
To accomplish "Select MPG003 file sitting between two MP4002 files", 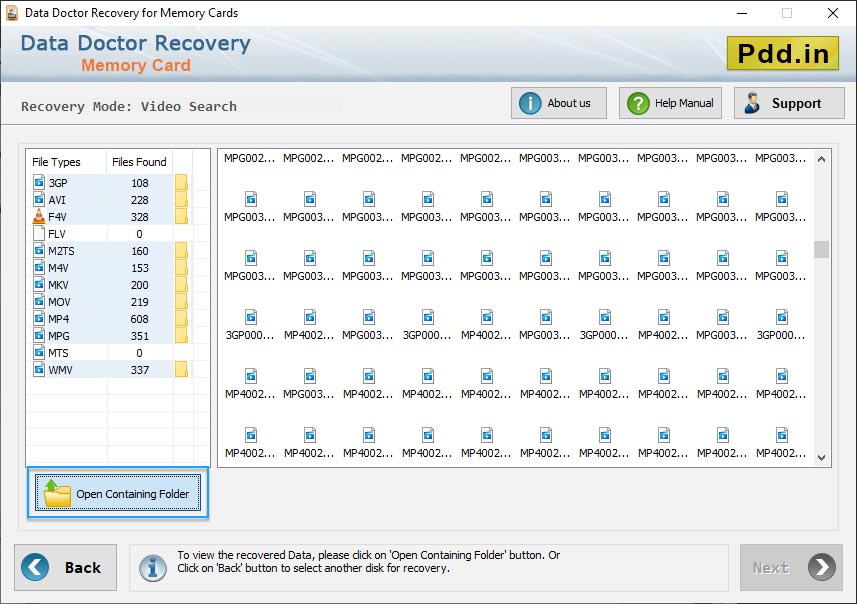I will [x=309, y=383].
